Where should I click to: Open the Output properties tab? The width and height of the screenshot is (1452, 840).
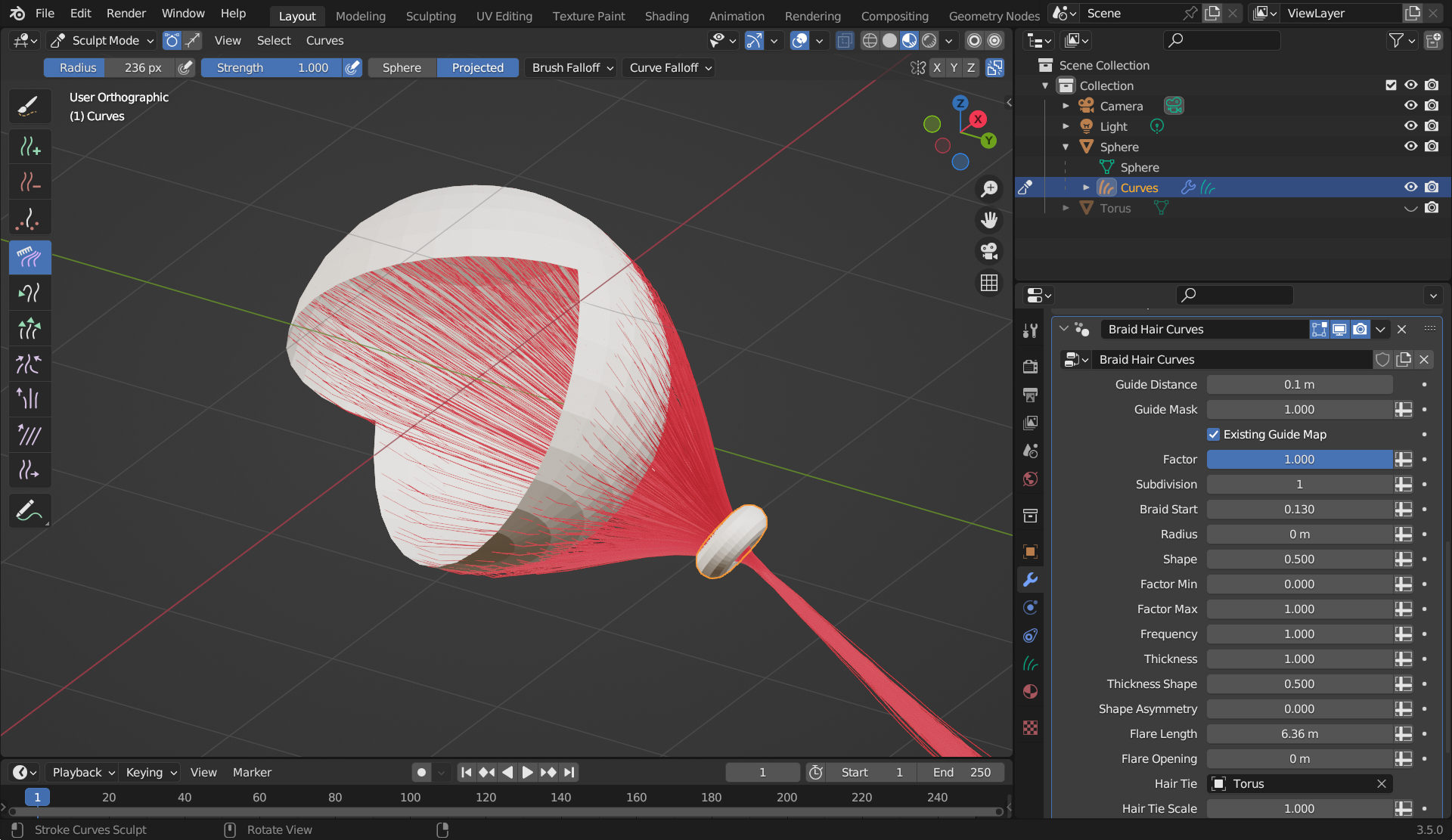tap(1030, 395)
